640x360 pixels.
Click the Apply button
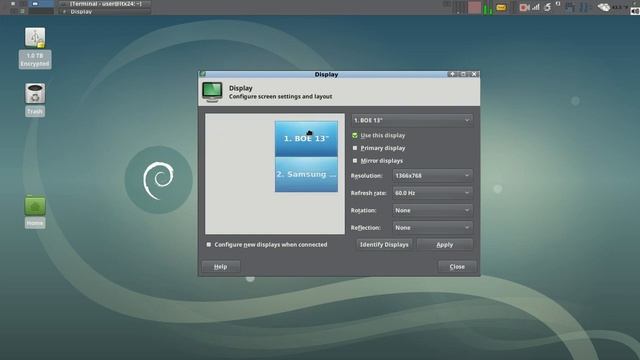pos(444,244)
